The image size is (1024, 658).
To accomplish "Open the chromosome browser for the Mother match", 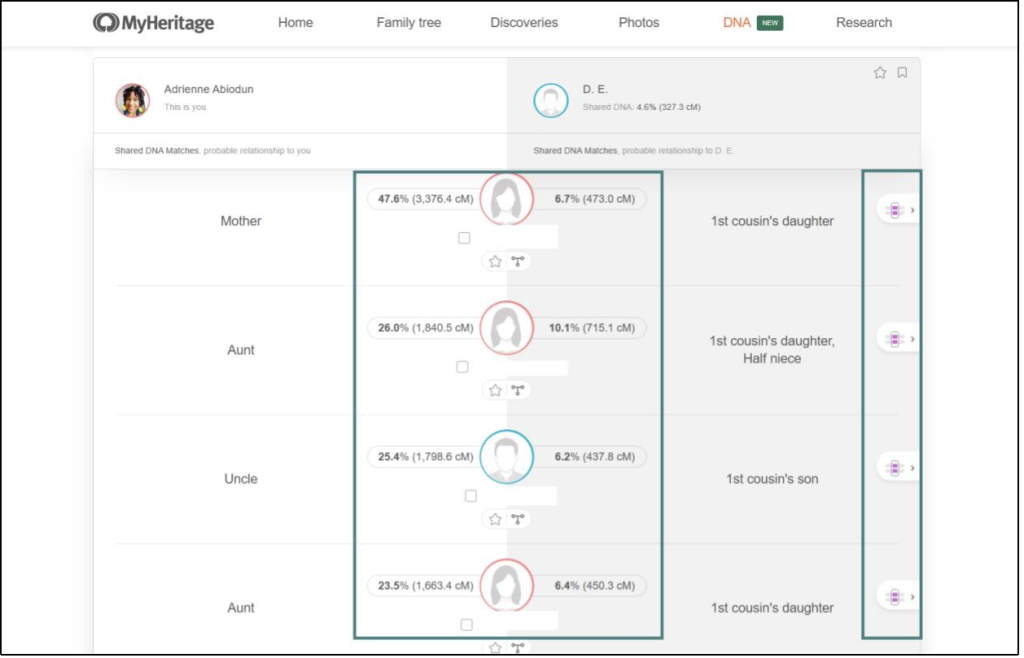I will point(895,209).
